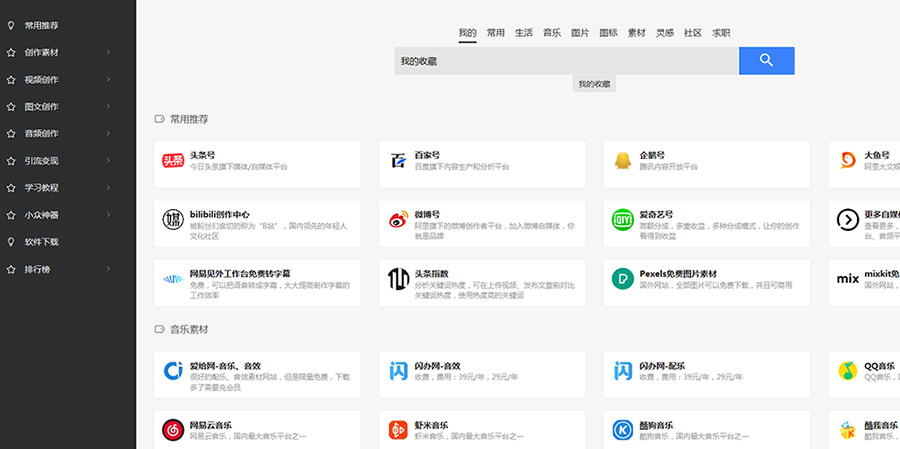
Task: Click the 头条指数 black circle icon
Action: pos(398,279)
